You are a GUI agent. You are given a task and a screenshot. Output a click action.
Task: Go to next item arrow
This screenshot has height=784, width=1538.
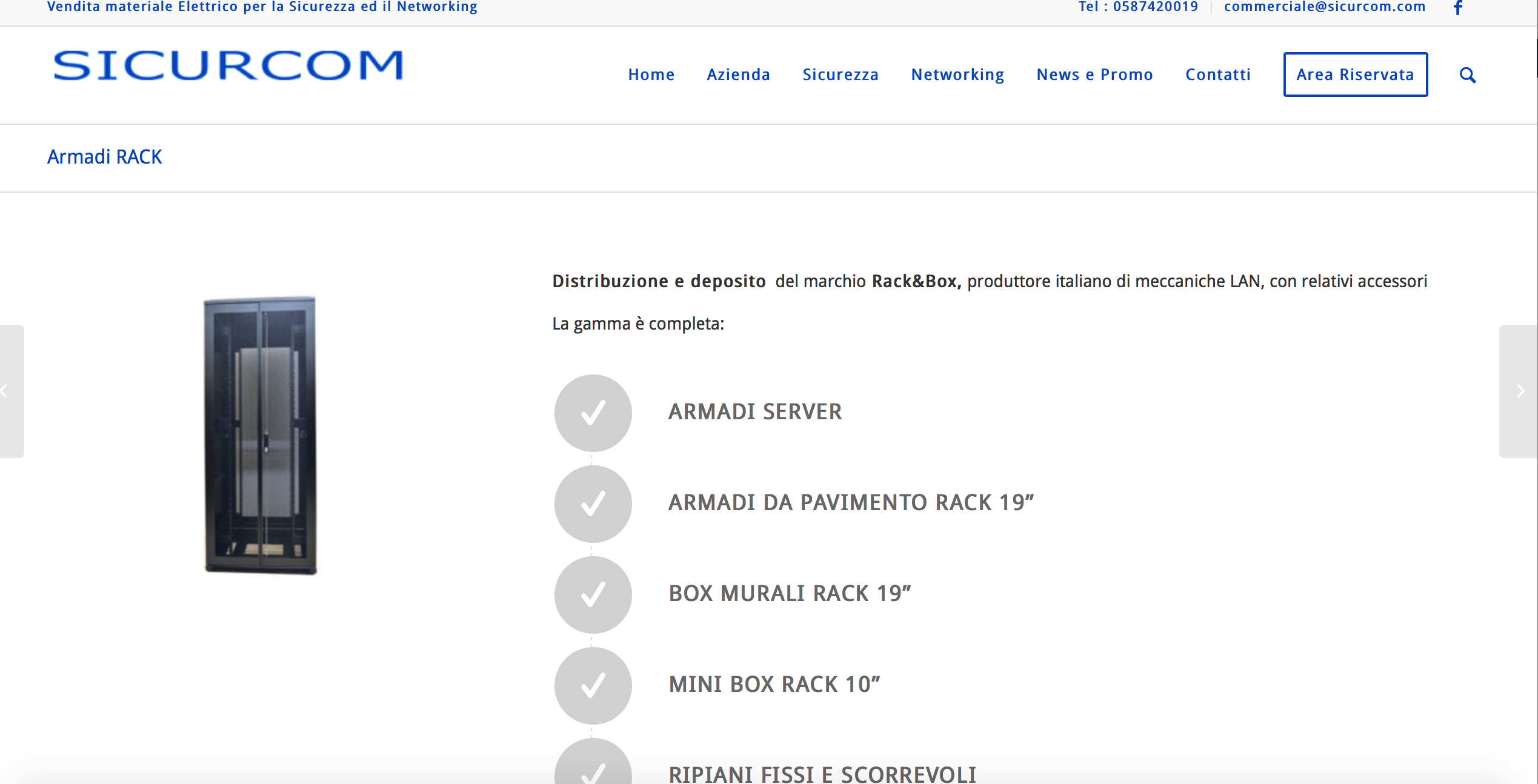click(1519, 391)
